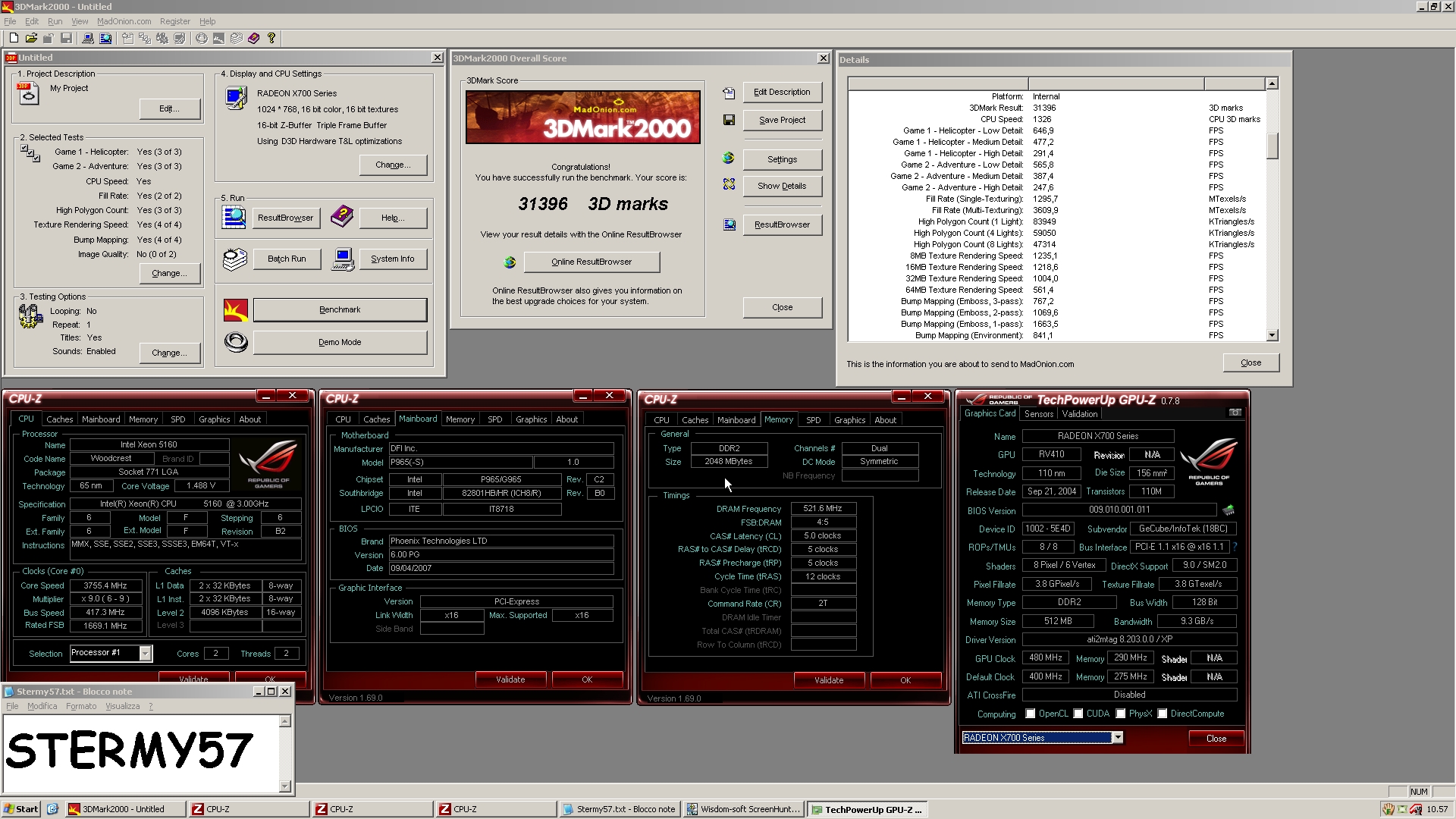Toggle the OpenCL checkbox in GPU-Z
The height and width of the screenshot is (819, 1456).
point(1030,714)
